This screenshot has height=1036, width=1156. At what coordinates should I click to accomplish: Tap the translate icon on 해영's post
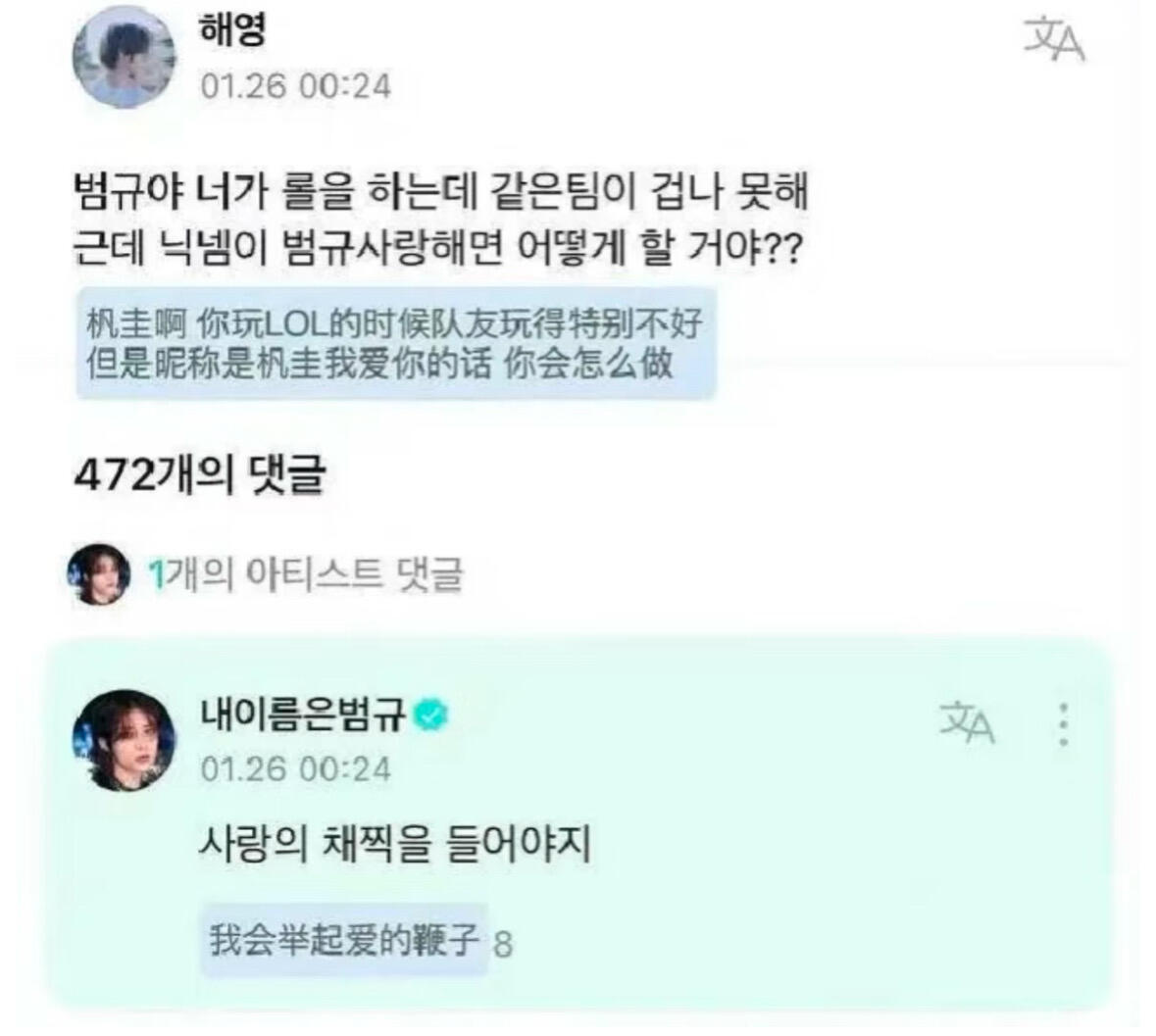point(1054,40)
